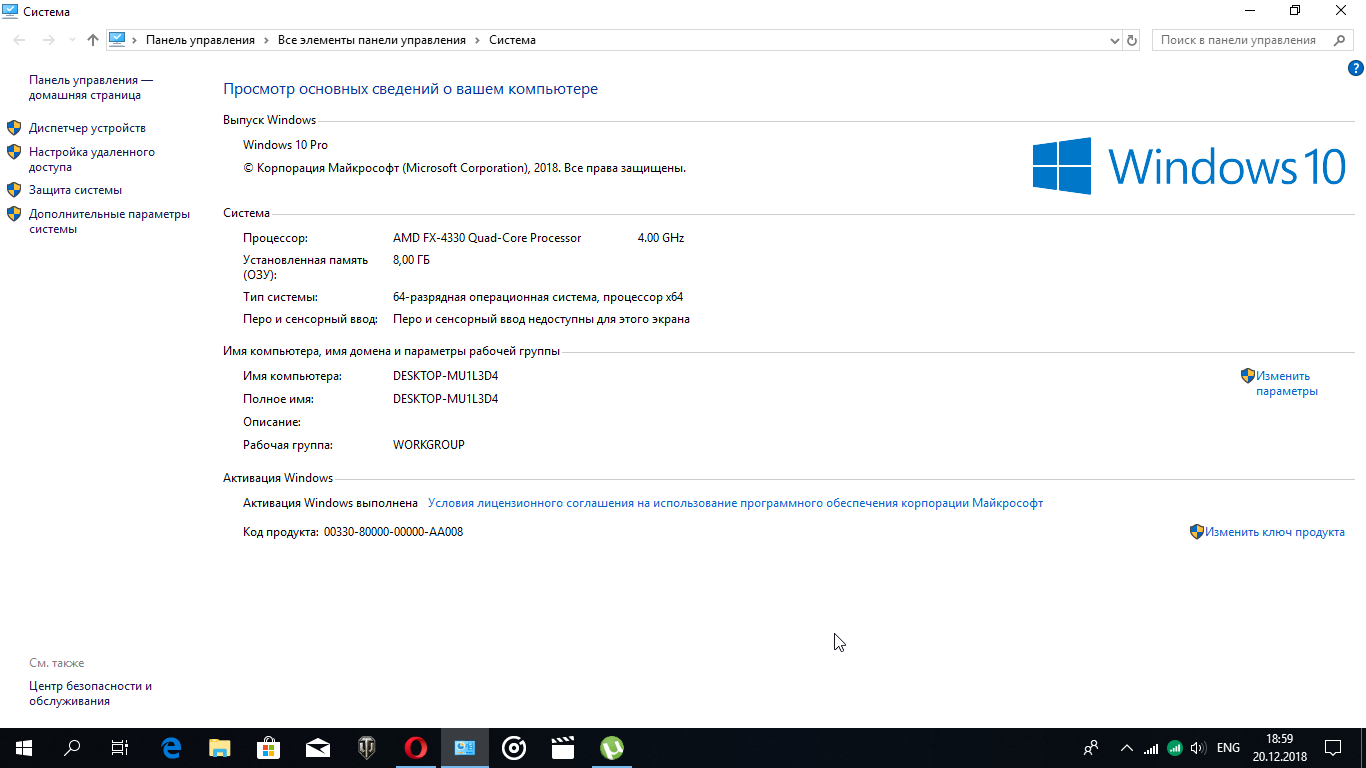Open "Настройка удаленного доступа"
Screen dimensions: 1366x768
click(92, 160)
